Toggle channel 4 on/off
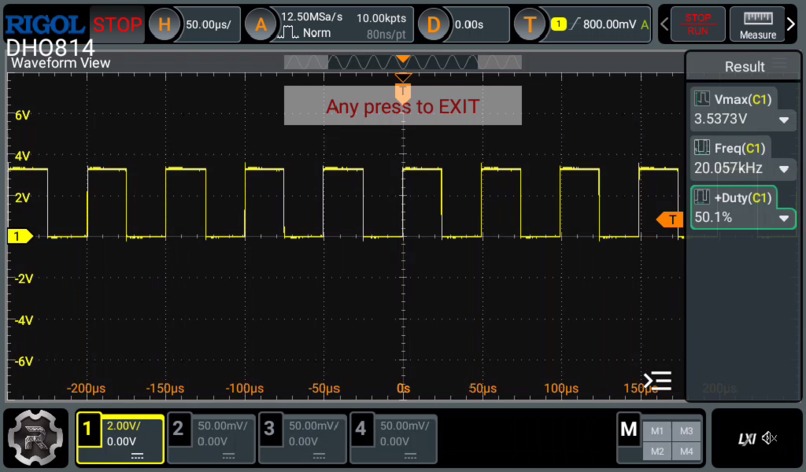This screenshot has width=806, height=472. coord(360,428)
